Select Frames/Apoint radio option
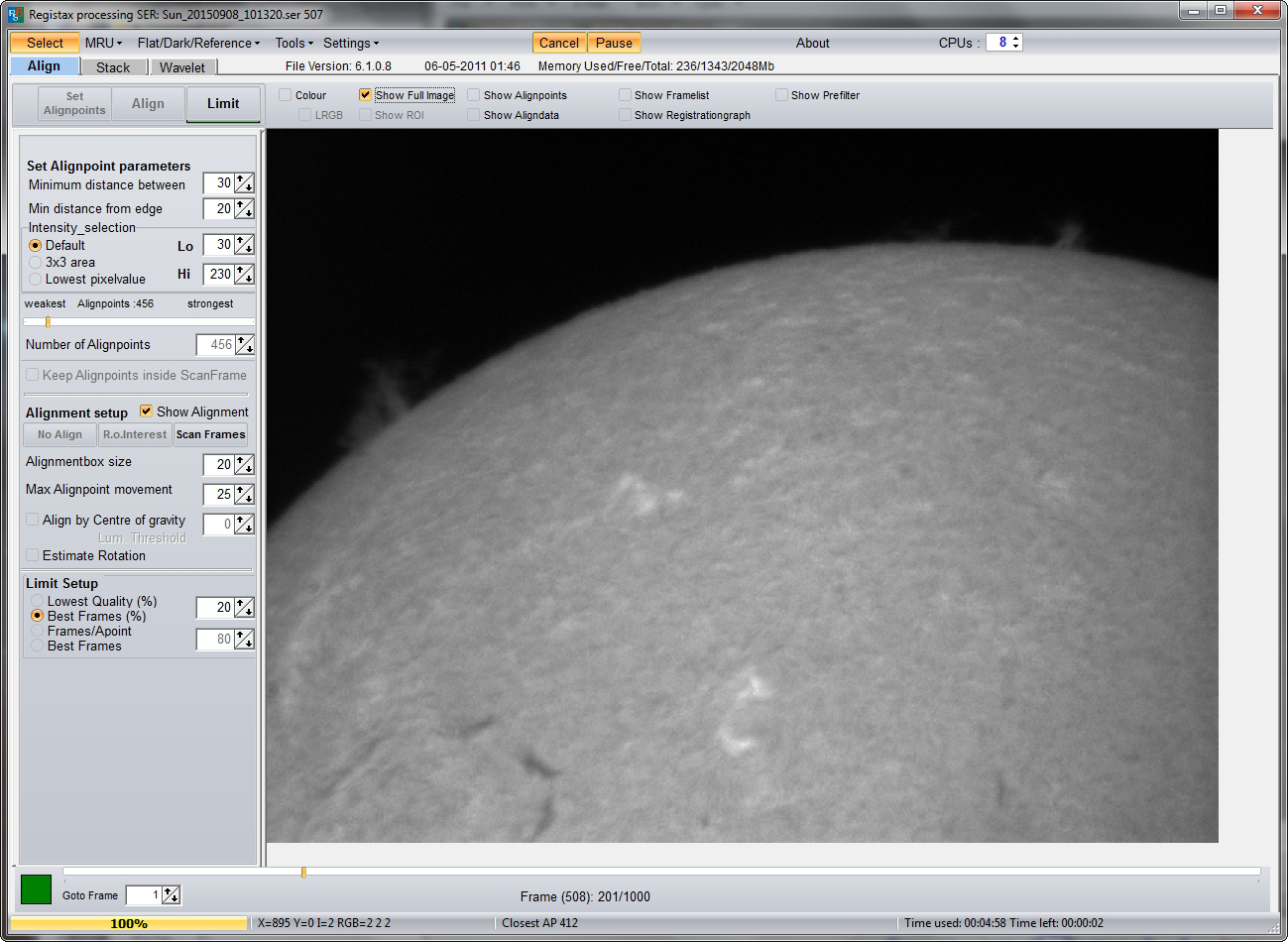Viewport: 1288px width, 942px height. [x=38, y=631]
